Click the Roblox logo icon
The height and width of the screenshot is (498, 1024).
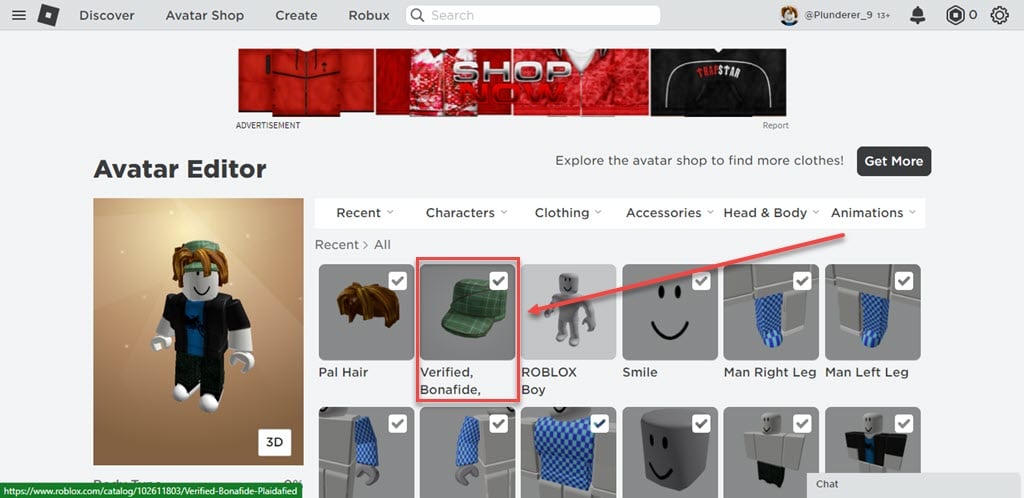coord(48,15)
